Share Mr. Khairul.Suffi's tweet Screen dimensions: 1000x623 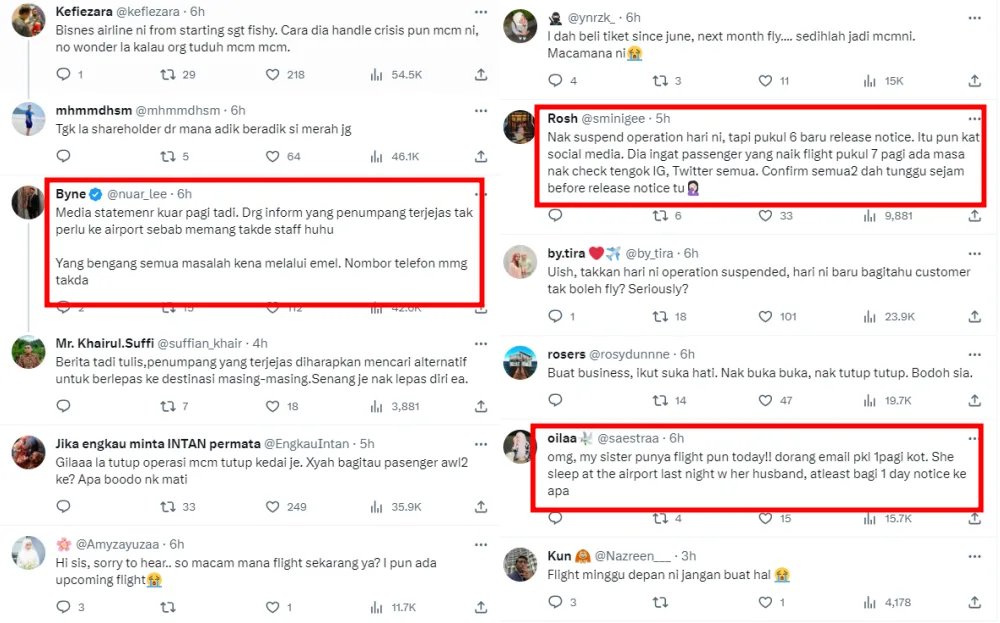pyautogui.click(x=479, y=406)
